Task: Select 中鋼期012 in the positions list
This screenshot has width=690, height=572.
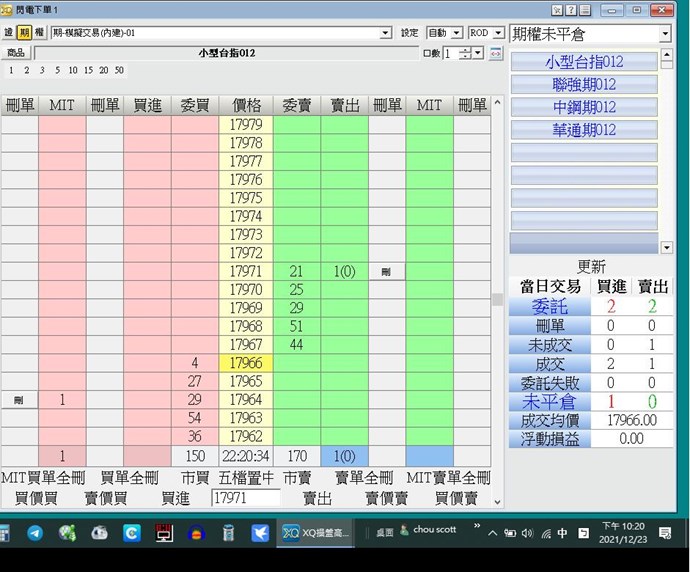Action: [584, 107]
